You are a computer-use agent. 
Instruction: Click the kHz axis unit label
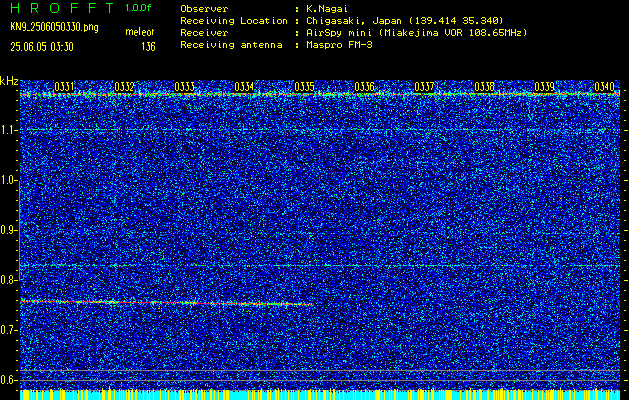9,81
